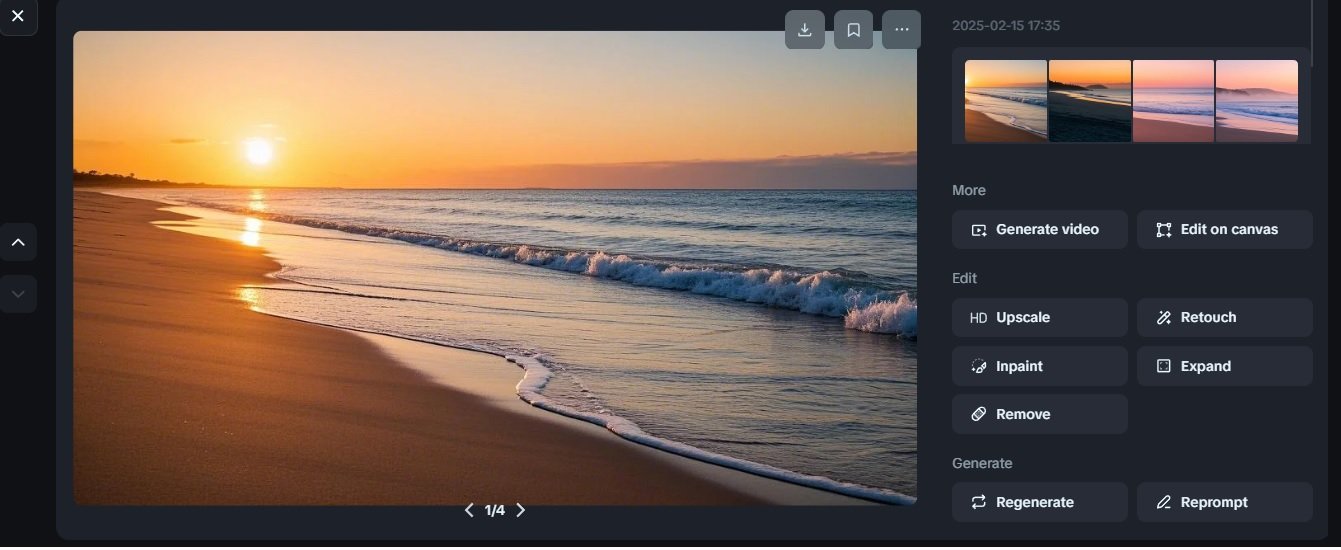
Task: Bookmark the current image
Action: pyautogui.click(x=854, y=30)
